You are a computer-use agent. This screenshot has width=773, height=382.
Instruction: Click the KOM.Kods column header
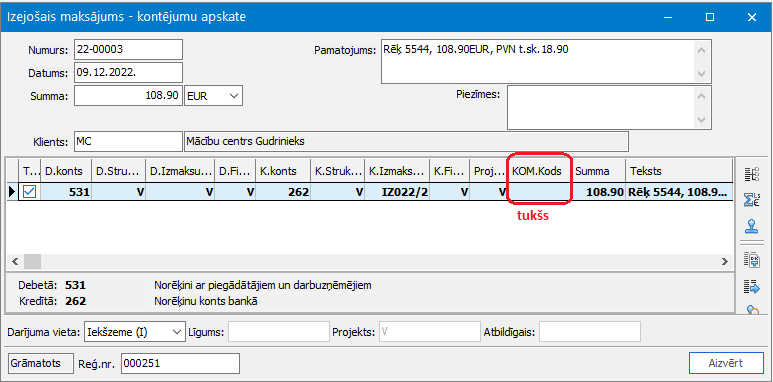click(539, 171)
